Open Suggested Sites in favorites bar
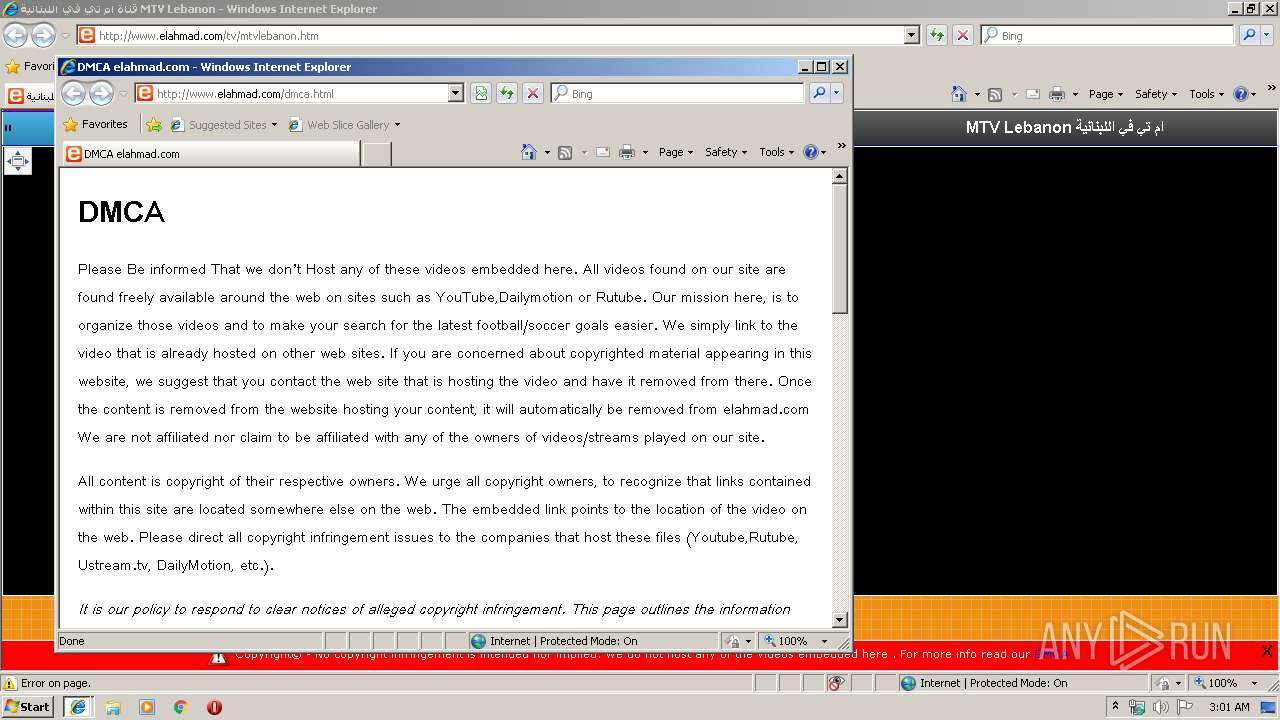The image size is (1280, 720). 223,125
